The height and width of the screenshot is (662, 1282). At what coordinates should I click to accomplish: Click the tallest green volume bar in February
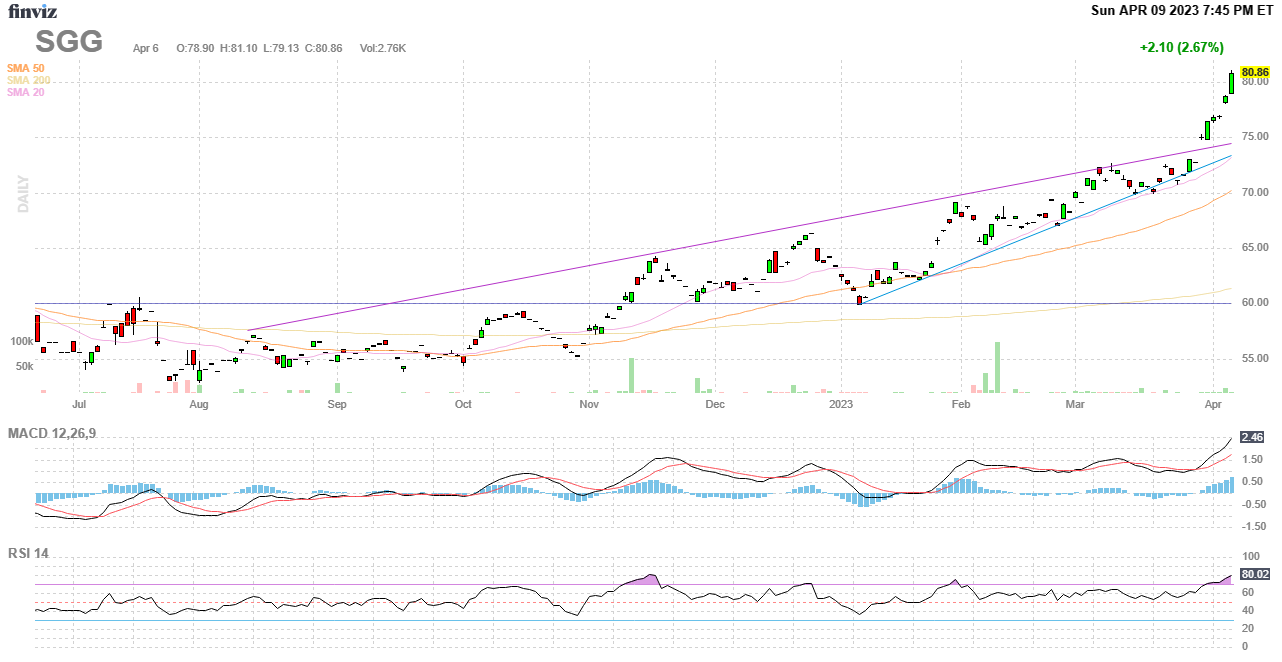tap(997, 367)
